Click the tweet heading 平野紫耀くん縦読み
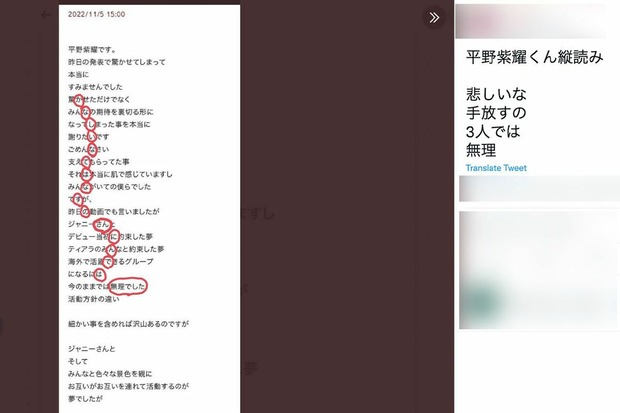Screen dimensions: 620x413 pos(535,57)
